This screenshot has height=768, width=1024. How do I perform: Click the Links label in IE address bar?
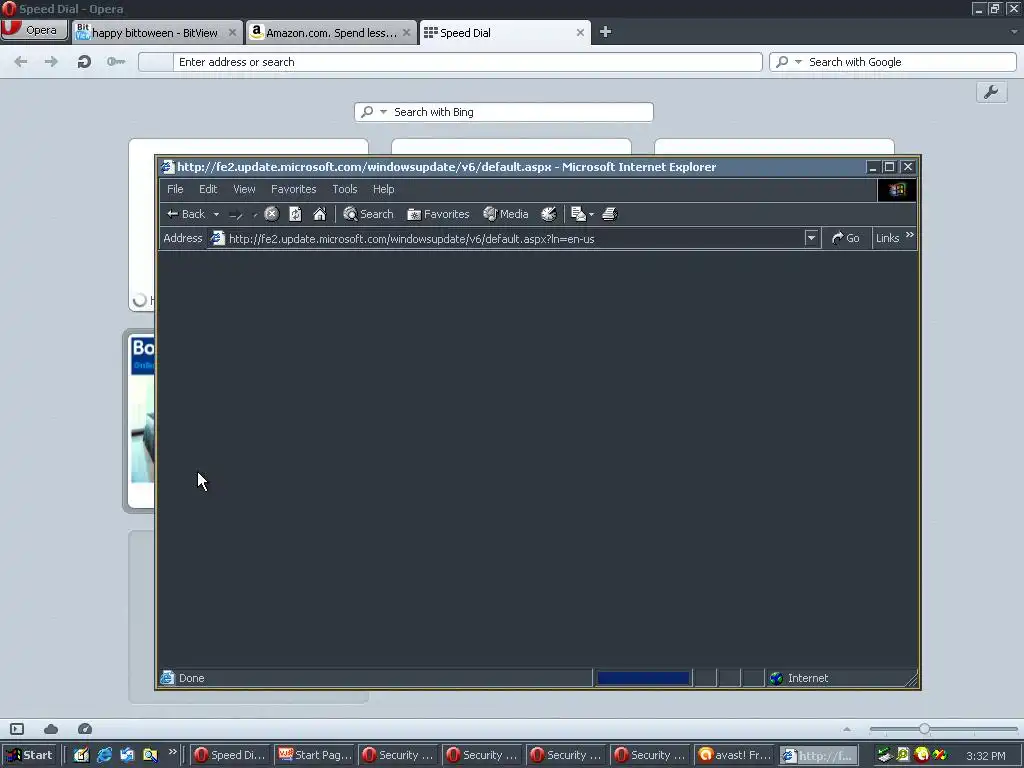[888, 238]
